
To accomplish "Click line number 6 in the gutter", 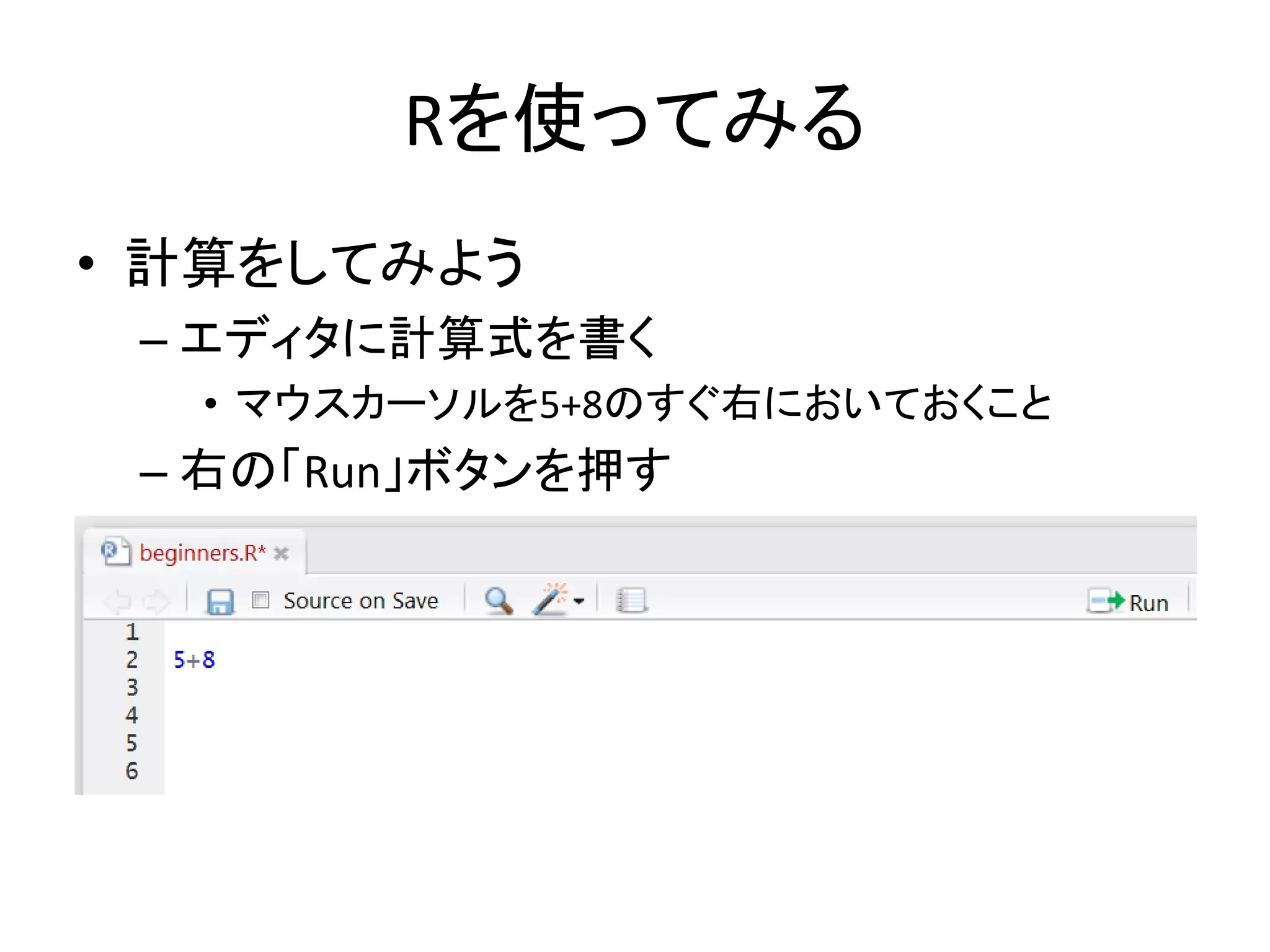I will 132,771.
